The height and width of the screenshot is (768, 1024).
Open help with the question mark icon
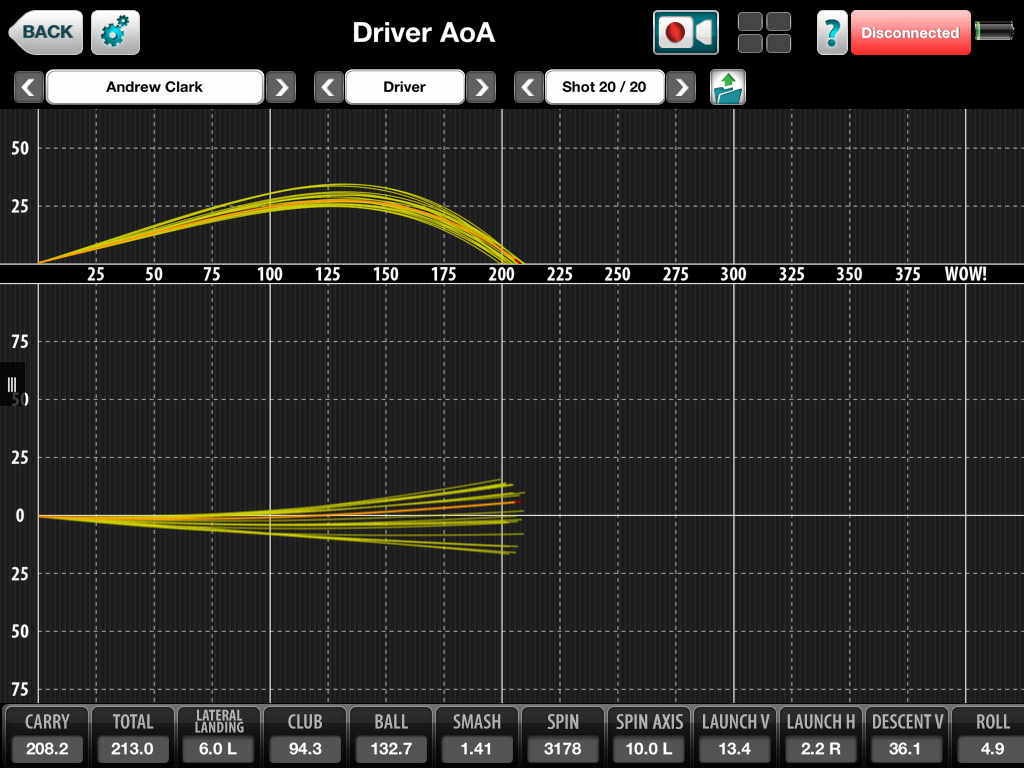[832, 33]
